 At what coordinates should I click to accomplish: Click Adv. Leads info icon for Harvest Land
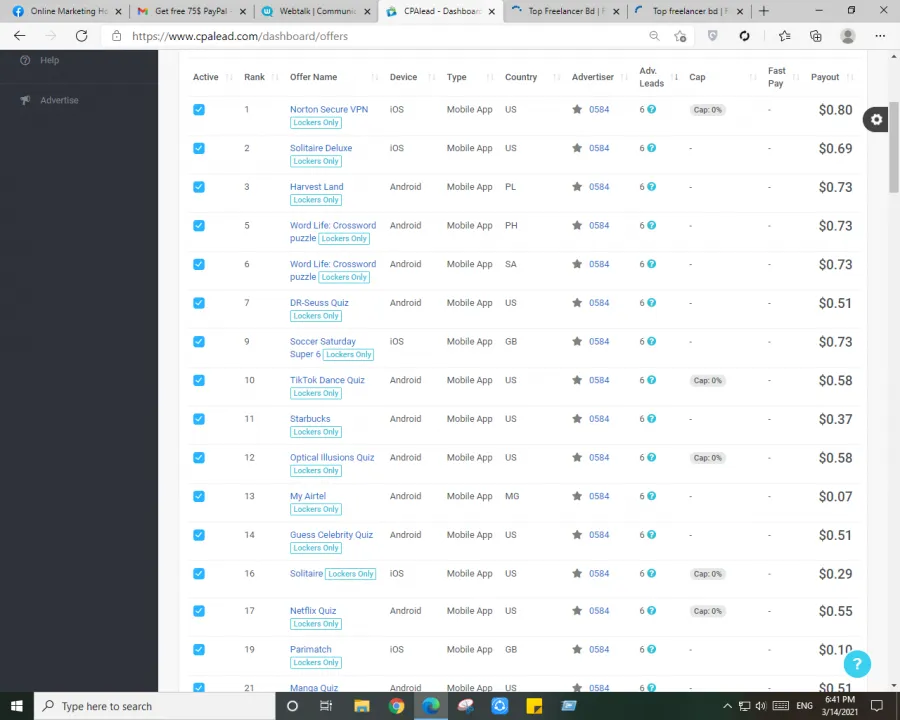tap(651, 187)
